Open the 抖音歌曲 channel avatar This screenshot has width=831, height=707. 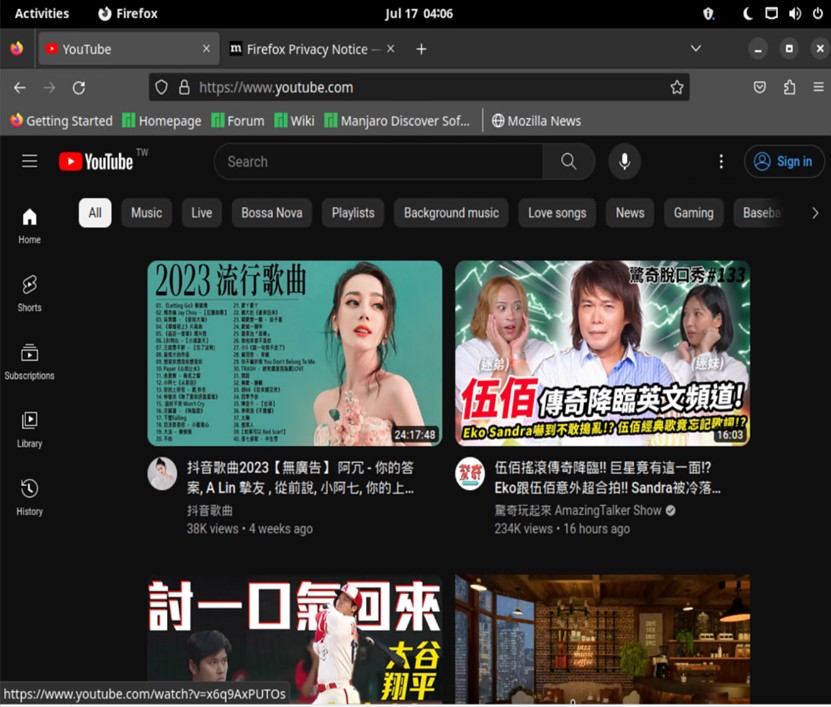click(162, 473)
